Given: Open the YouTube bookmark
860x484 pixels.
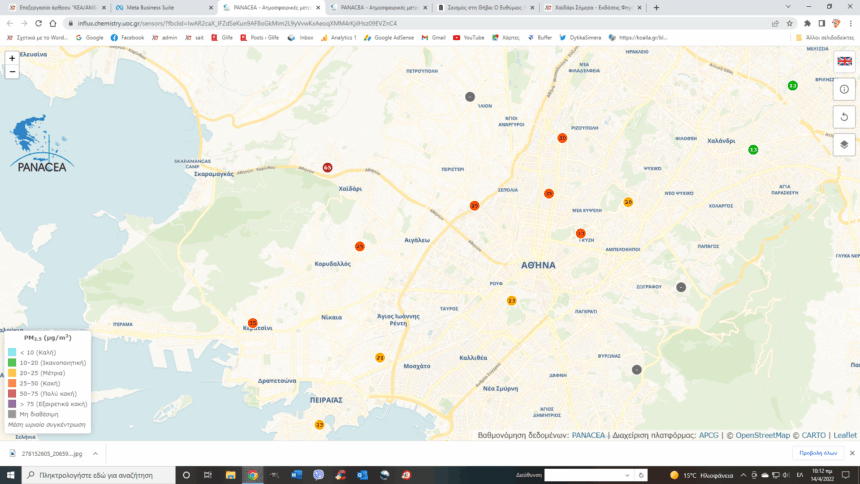Looking at the screenshot, I should click(469, 37).
